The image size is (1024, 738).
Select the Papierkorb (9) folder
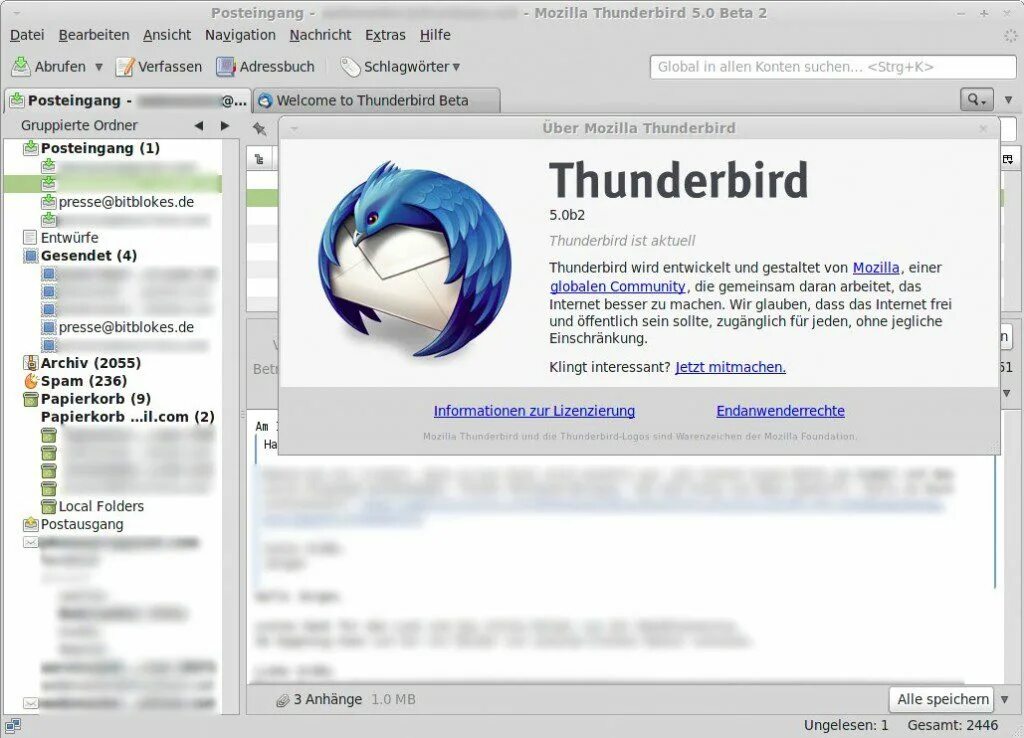96,399
